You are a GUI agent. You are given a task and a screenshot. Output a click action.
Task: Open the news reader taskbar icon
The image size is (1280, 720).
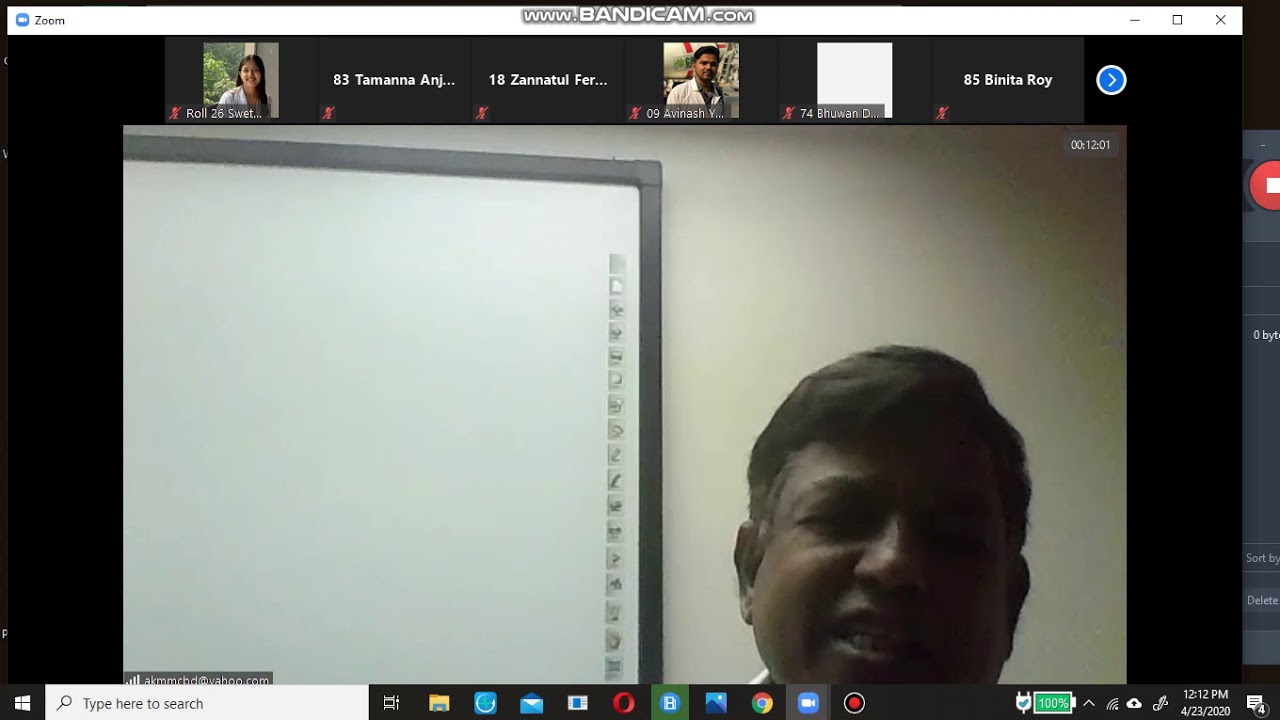point(578,703)
